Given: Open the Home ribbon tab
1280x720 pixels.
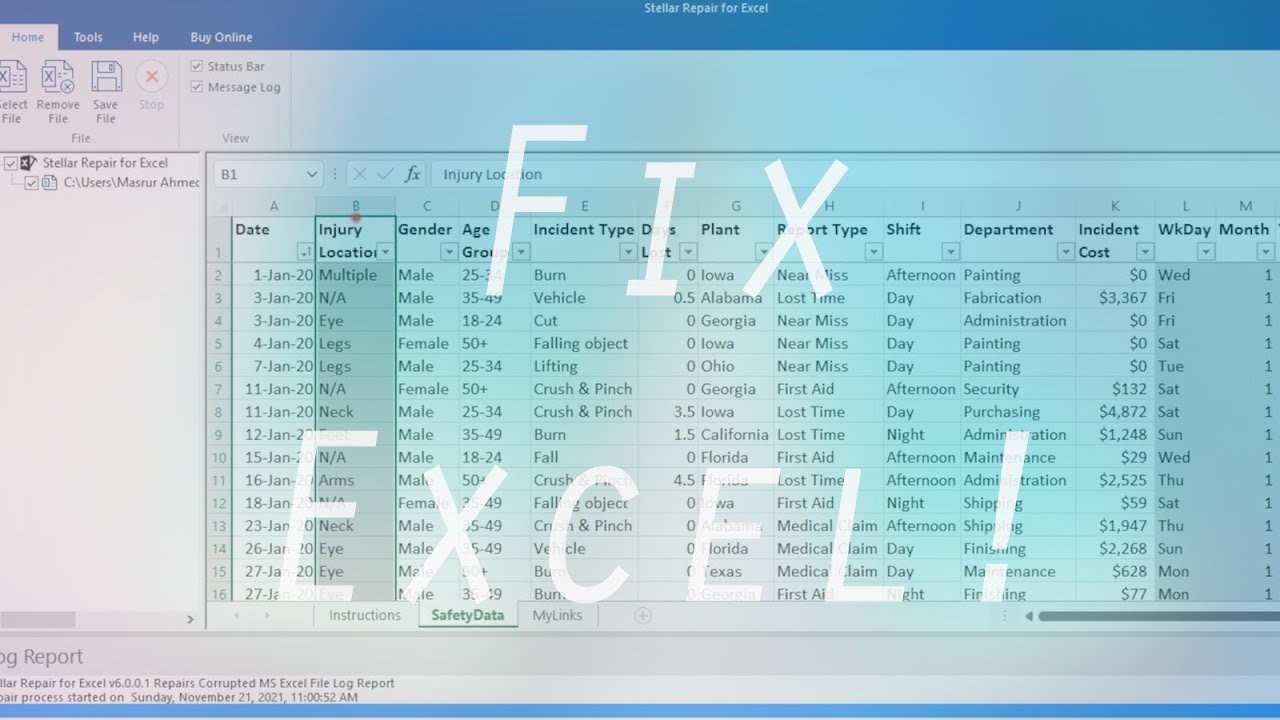Looking at the screenshot, I should tap(28, 37).
